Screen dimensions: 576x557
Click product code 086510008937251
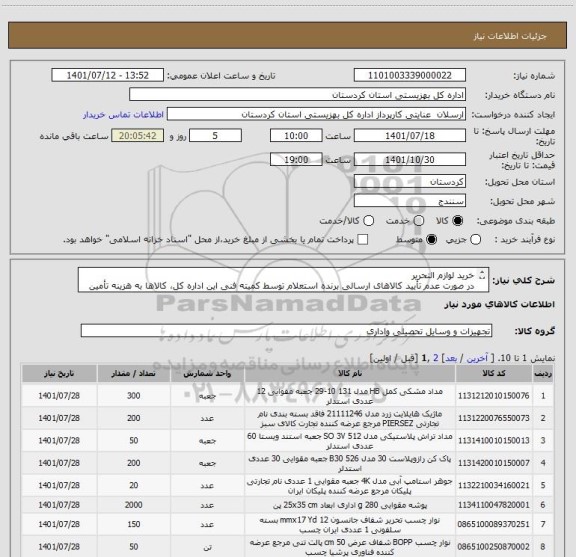[493, 524]
